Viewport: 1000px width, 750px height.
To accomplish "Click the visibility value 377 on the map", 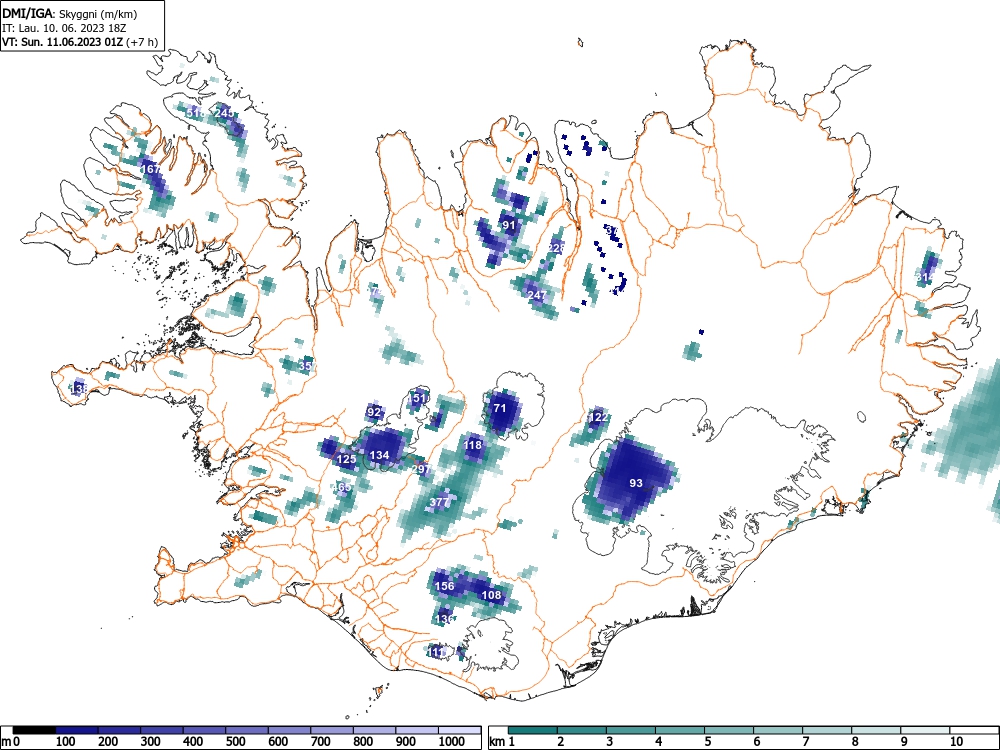I will point(439,502).
